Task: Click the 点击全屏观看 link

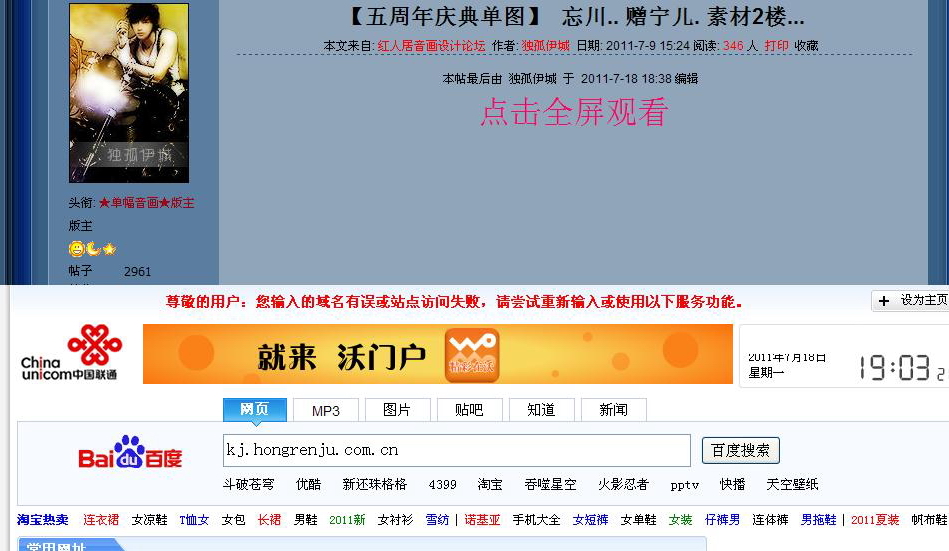Action: coord(573,112)
